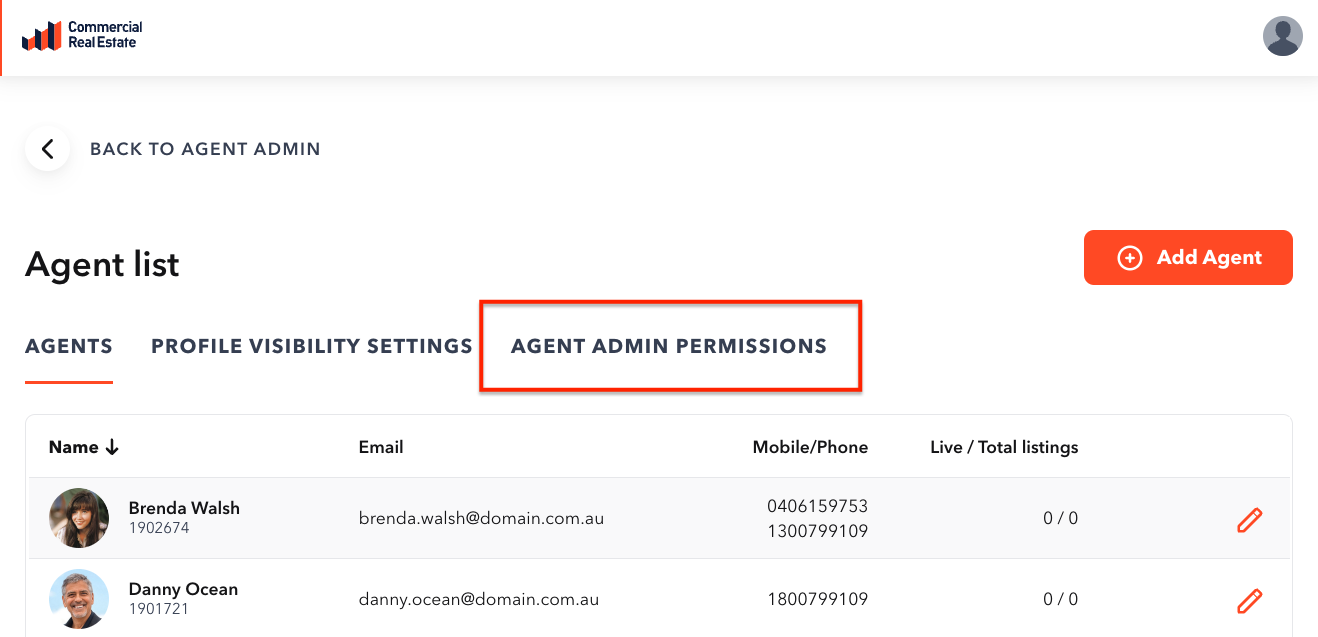Open Danny Ocean's profile photo
The width and height of the screenshot is (1318, 637).
[x=79, y=599]
